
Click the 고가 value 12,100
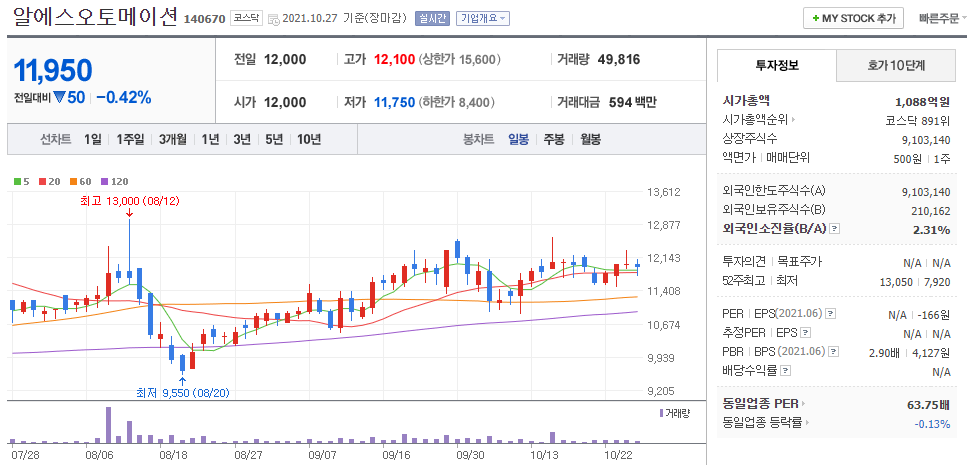point(394,60)
